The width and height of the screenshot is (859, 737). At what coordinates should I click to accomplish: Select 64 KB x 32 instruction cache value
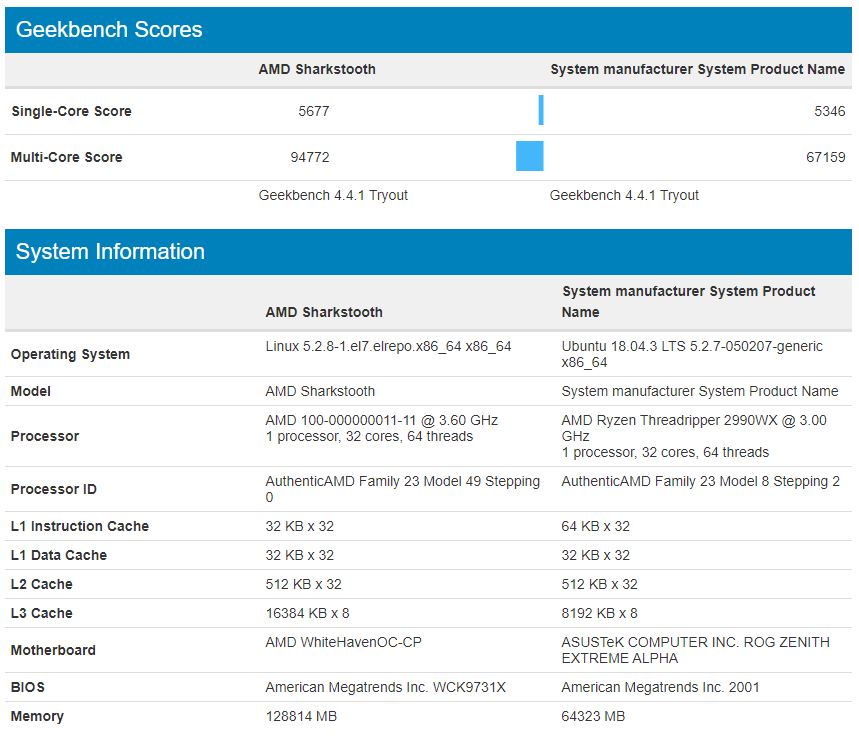(595, 526)
